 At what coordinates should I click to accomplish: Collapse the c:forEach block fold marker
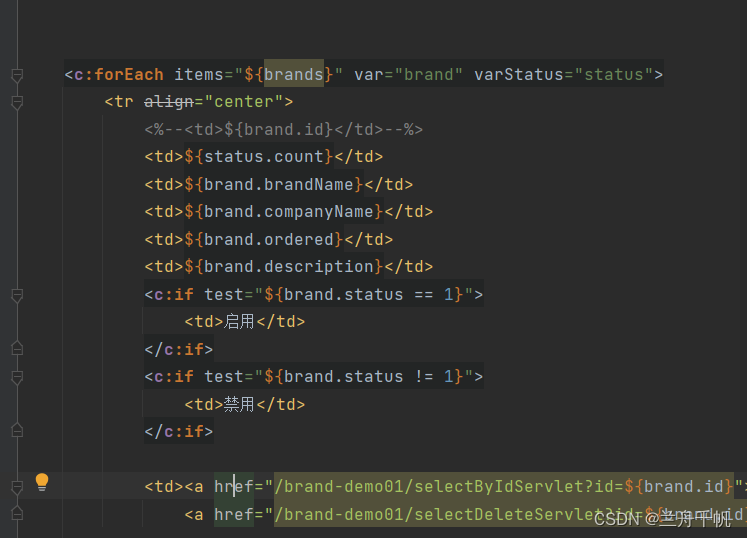17,75
